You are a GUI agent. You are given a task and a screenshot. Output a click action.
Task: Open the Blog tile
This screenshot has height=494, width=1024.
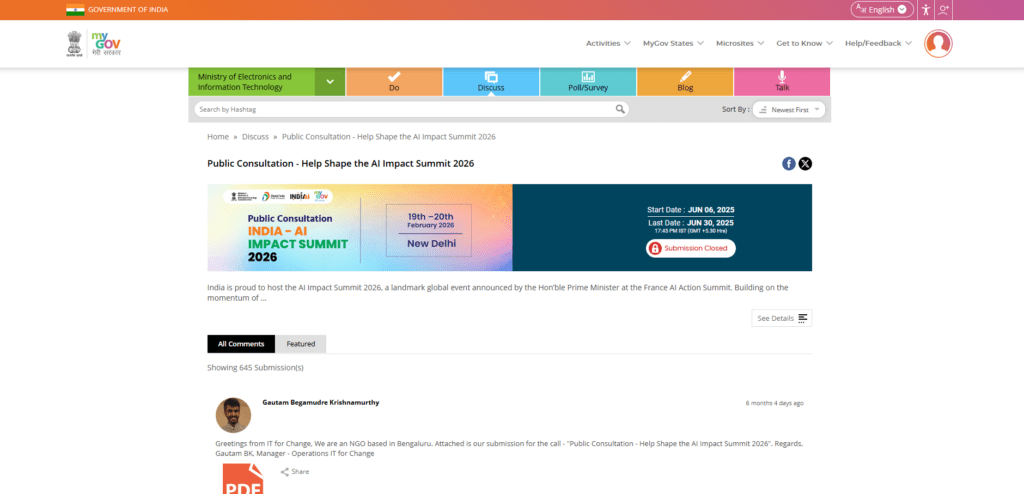tap(685, 82)
